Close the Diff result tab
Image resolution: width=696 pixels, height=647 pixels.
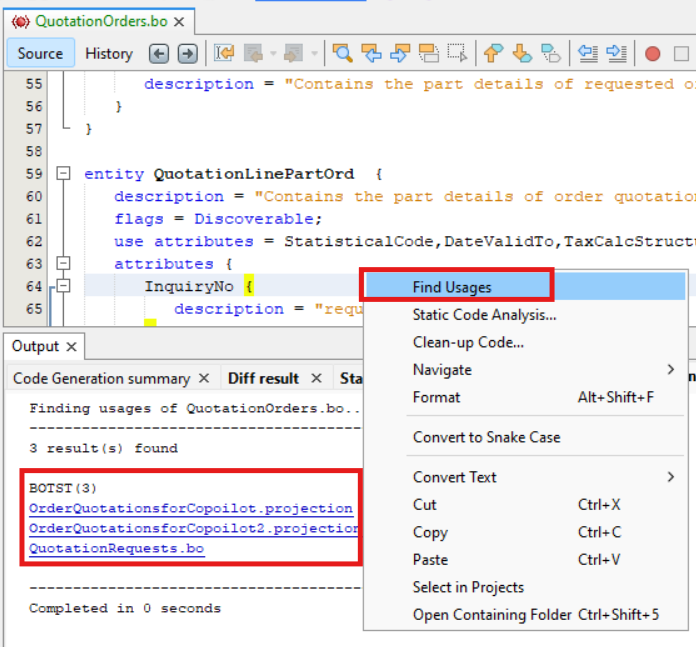point(316,379)
